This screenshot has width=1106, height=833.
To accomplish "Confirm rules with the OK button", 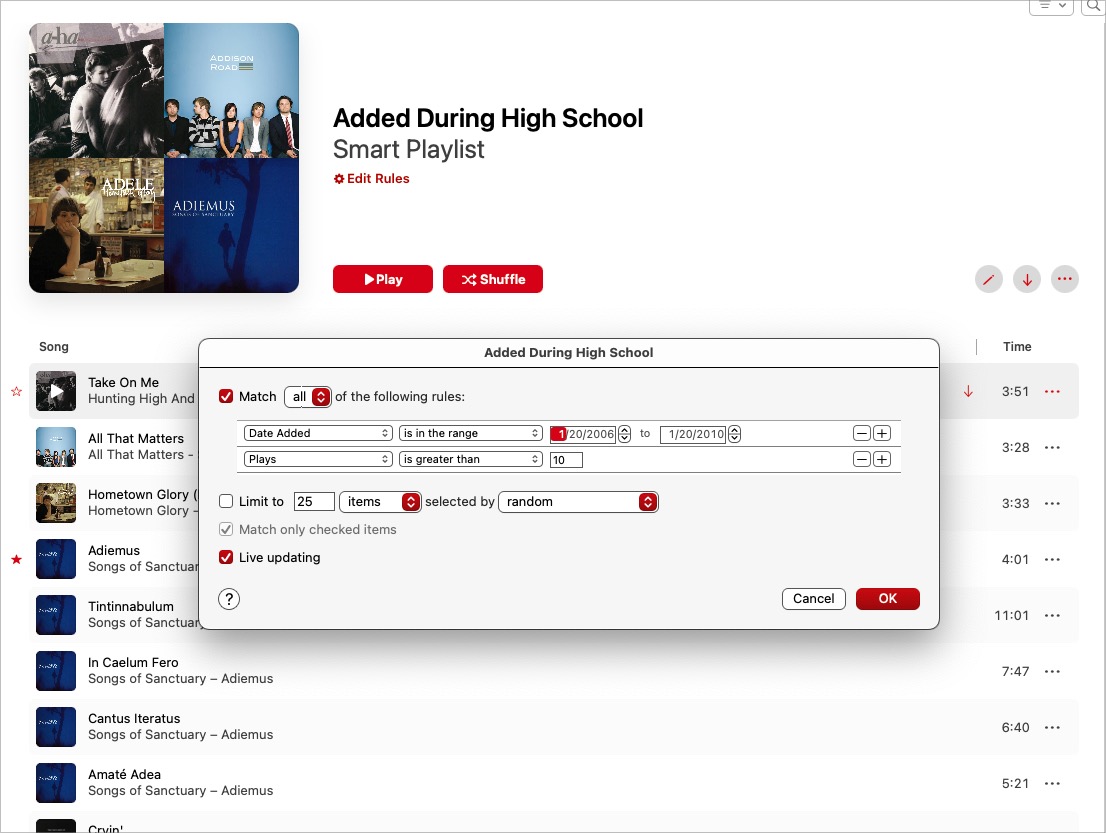I will [x=887, y=599].
